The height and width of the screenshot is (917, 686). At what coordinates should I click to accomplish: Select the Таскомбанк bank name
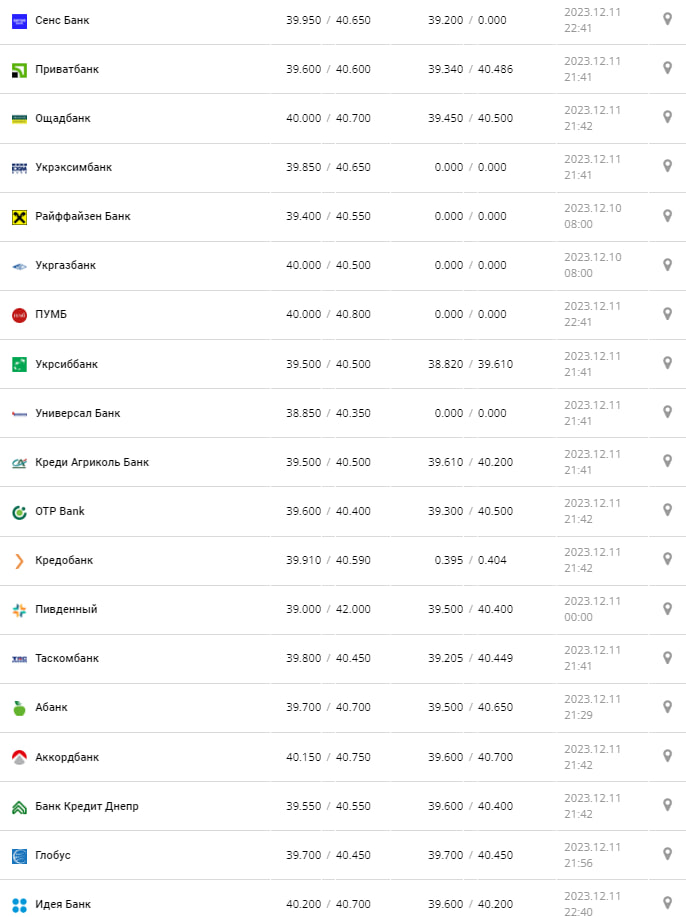pos(67,658)
